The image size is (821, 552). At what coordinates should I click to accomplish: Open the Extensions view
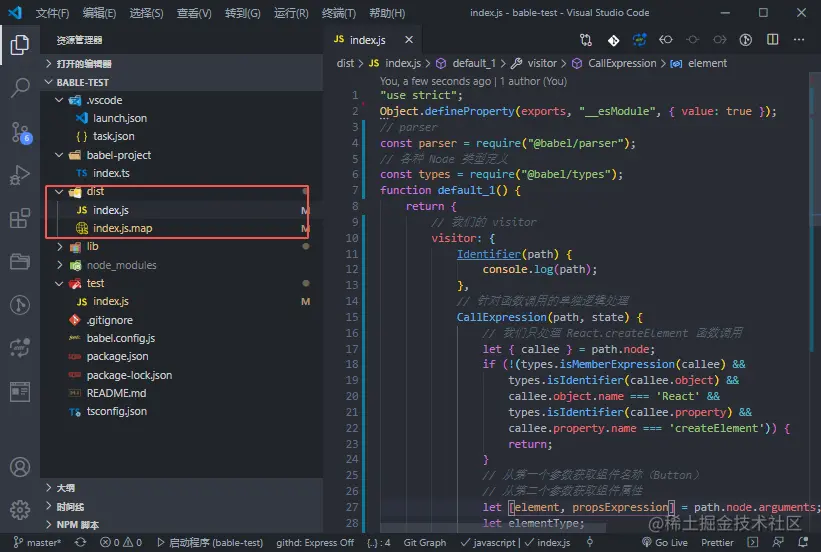click(x=20, y=218)
